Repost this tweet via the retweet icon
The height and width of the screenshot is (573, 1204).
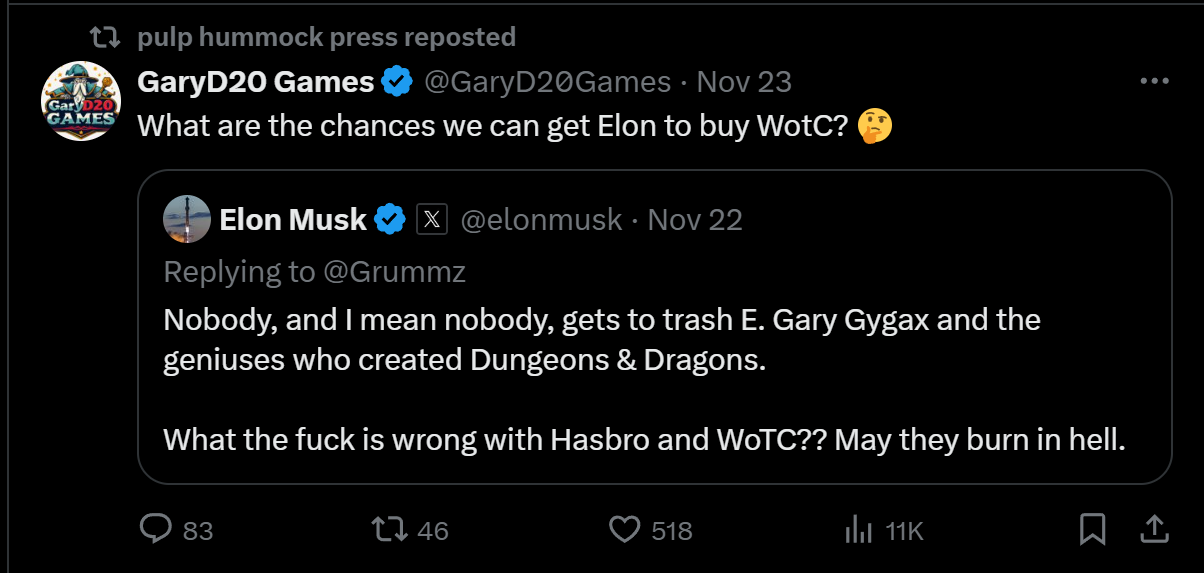click(x=387, y=529)
